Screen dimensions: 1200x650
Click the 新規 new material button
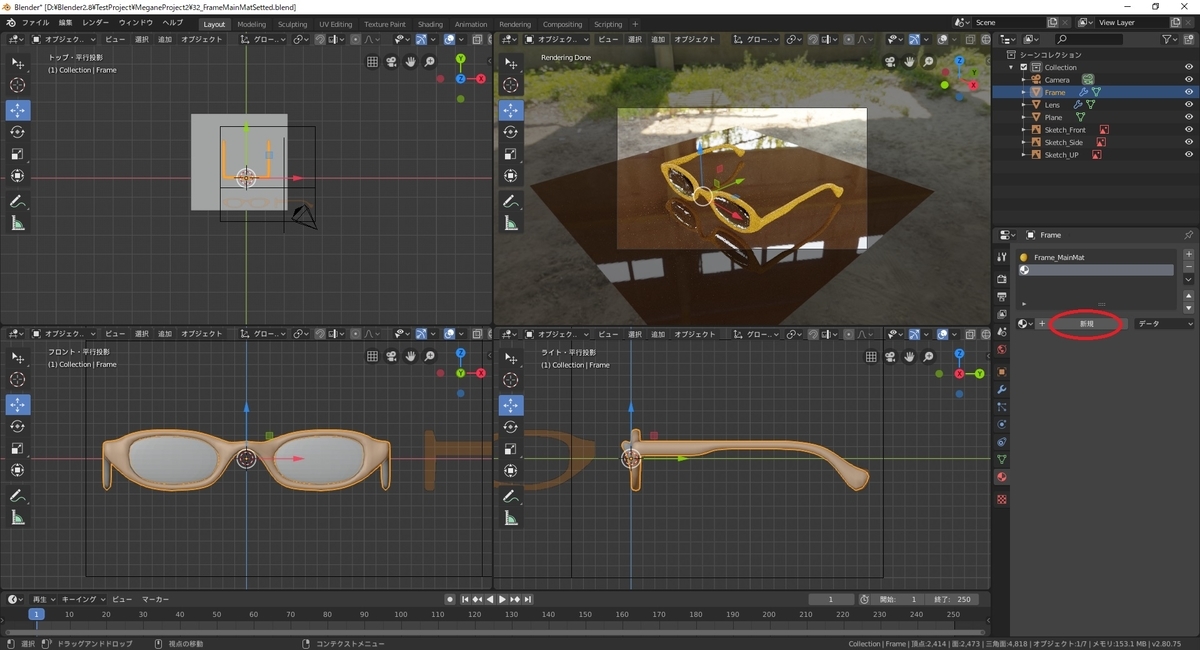[1086, 324]
